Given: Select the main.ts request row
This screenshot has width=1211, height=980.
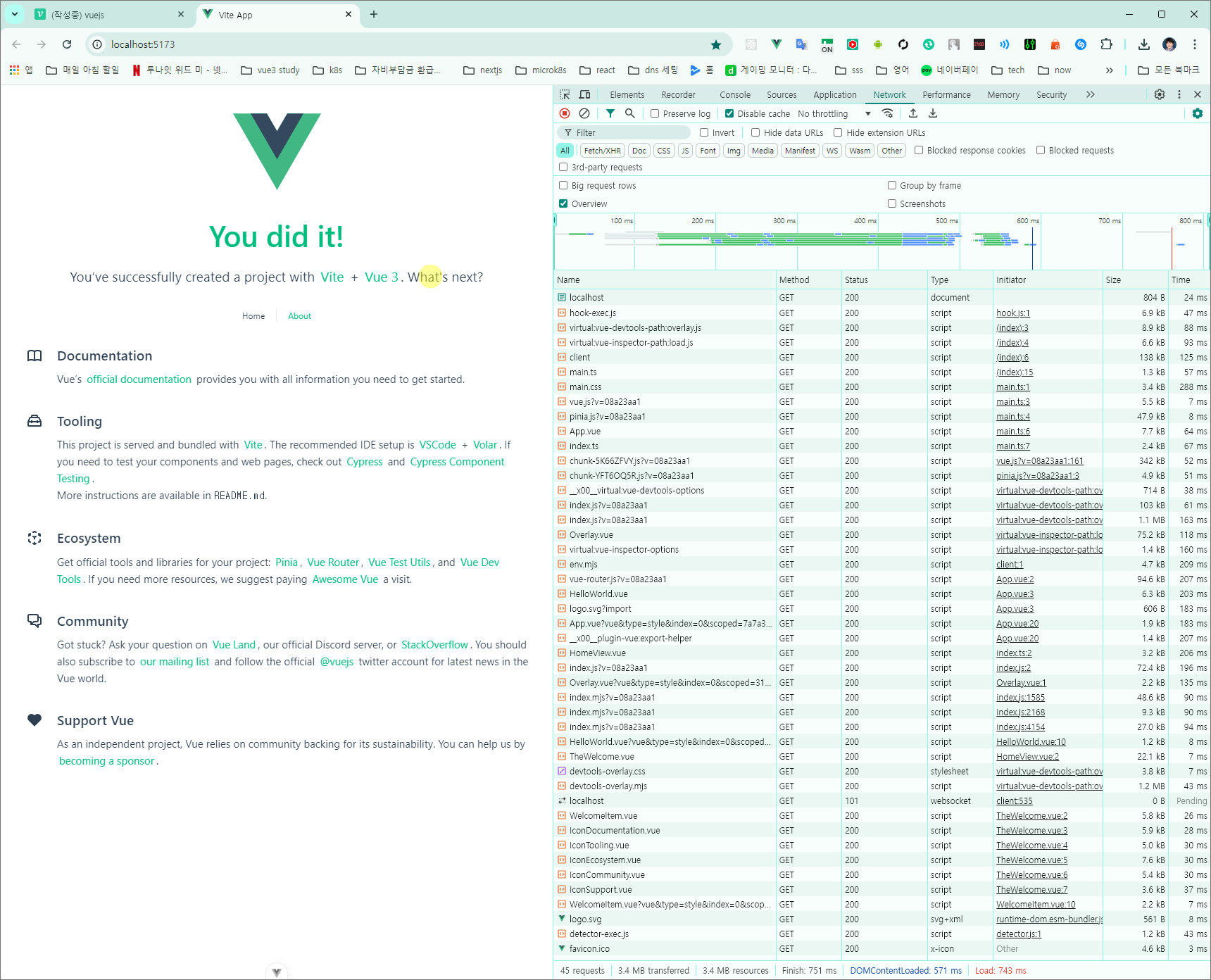Looking at the screenshot, I should tap(881, 372).
